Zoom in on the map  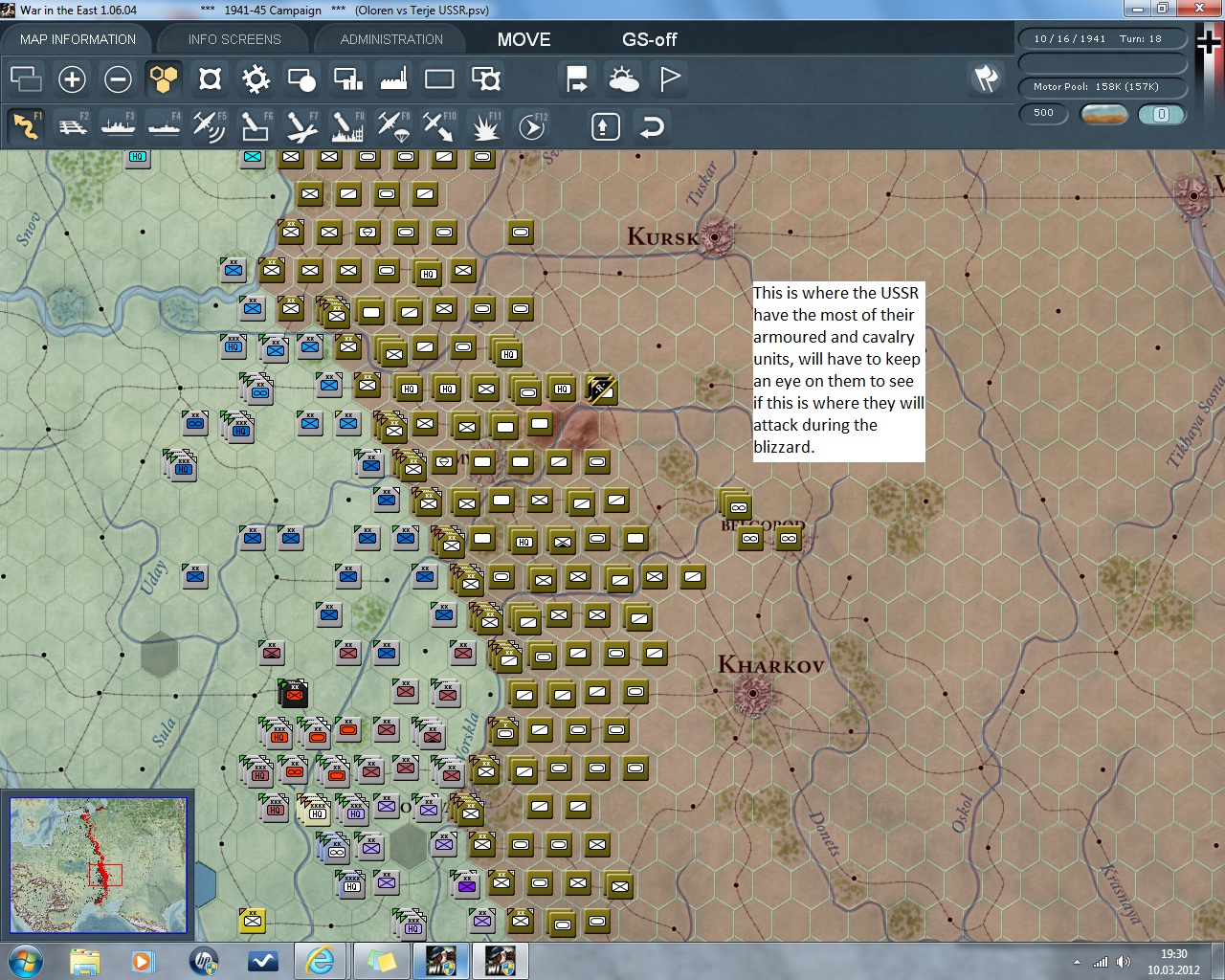click(72, 79)
